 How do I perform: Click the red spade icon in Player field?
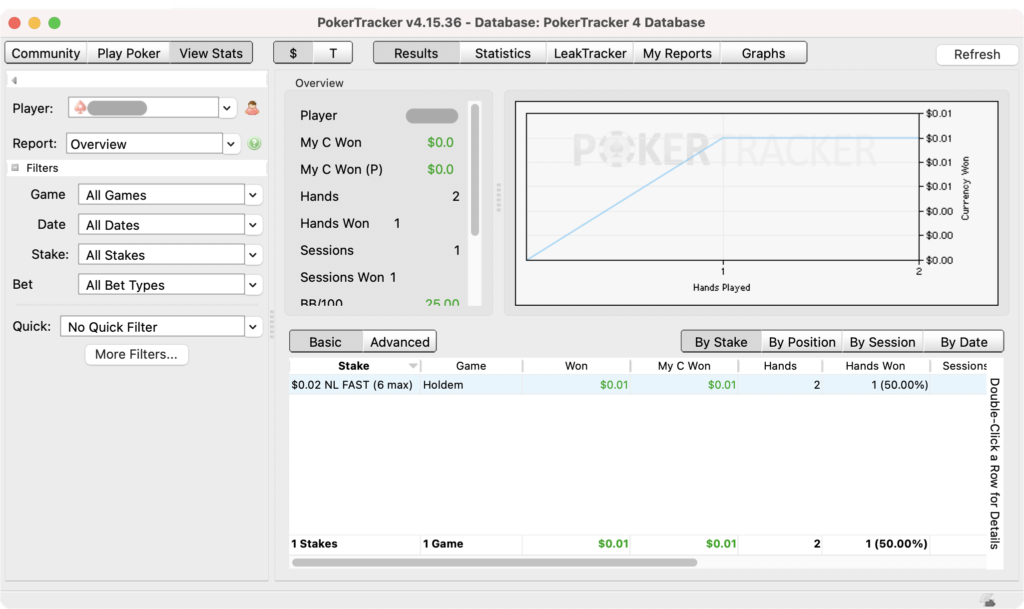click(x=80, y=108)
